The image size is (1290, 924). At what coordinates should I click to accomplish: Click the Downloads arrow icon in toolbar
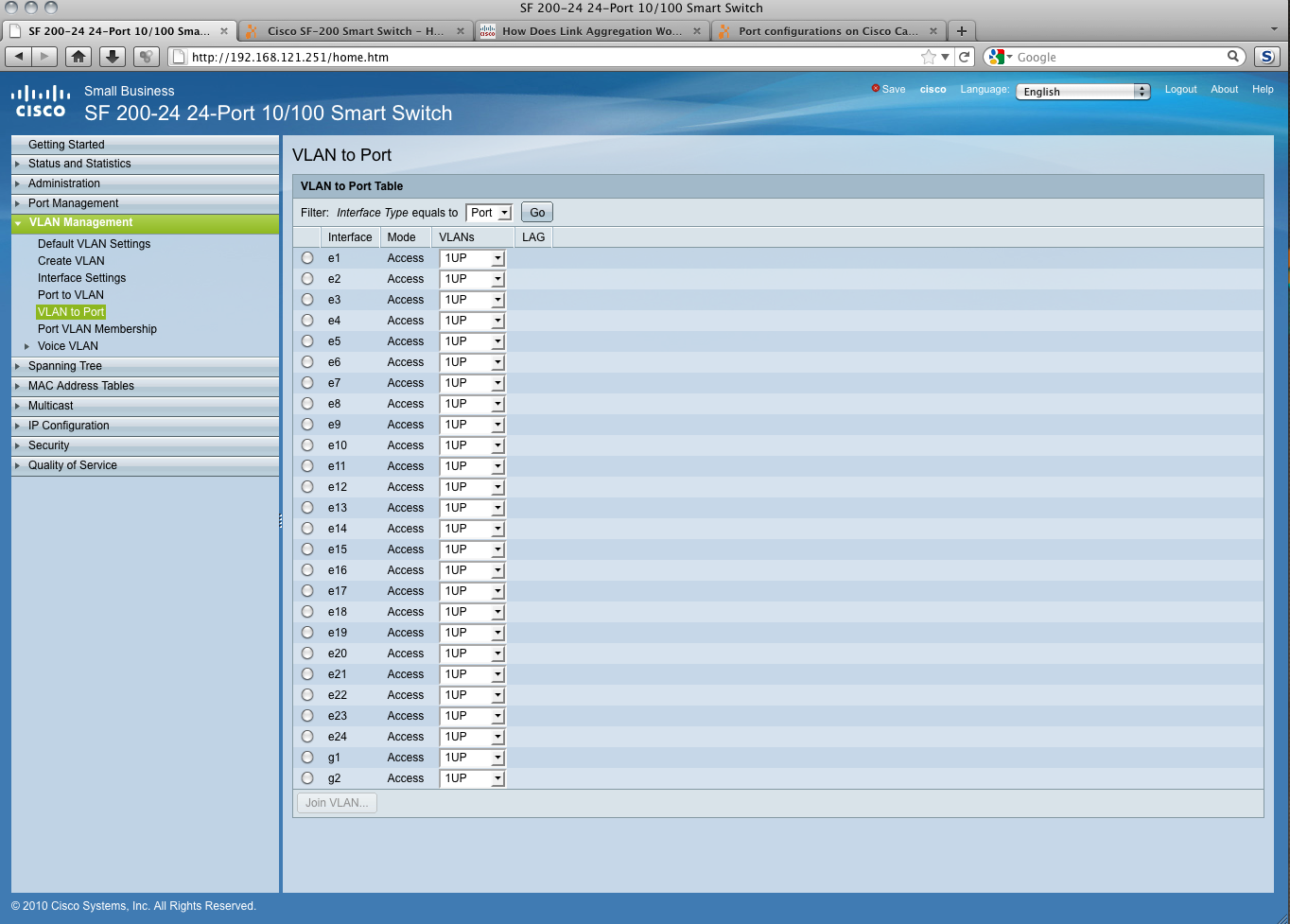tap(113, 57)
